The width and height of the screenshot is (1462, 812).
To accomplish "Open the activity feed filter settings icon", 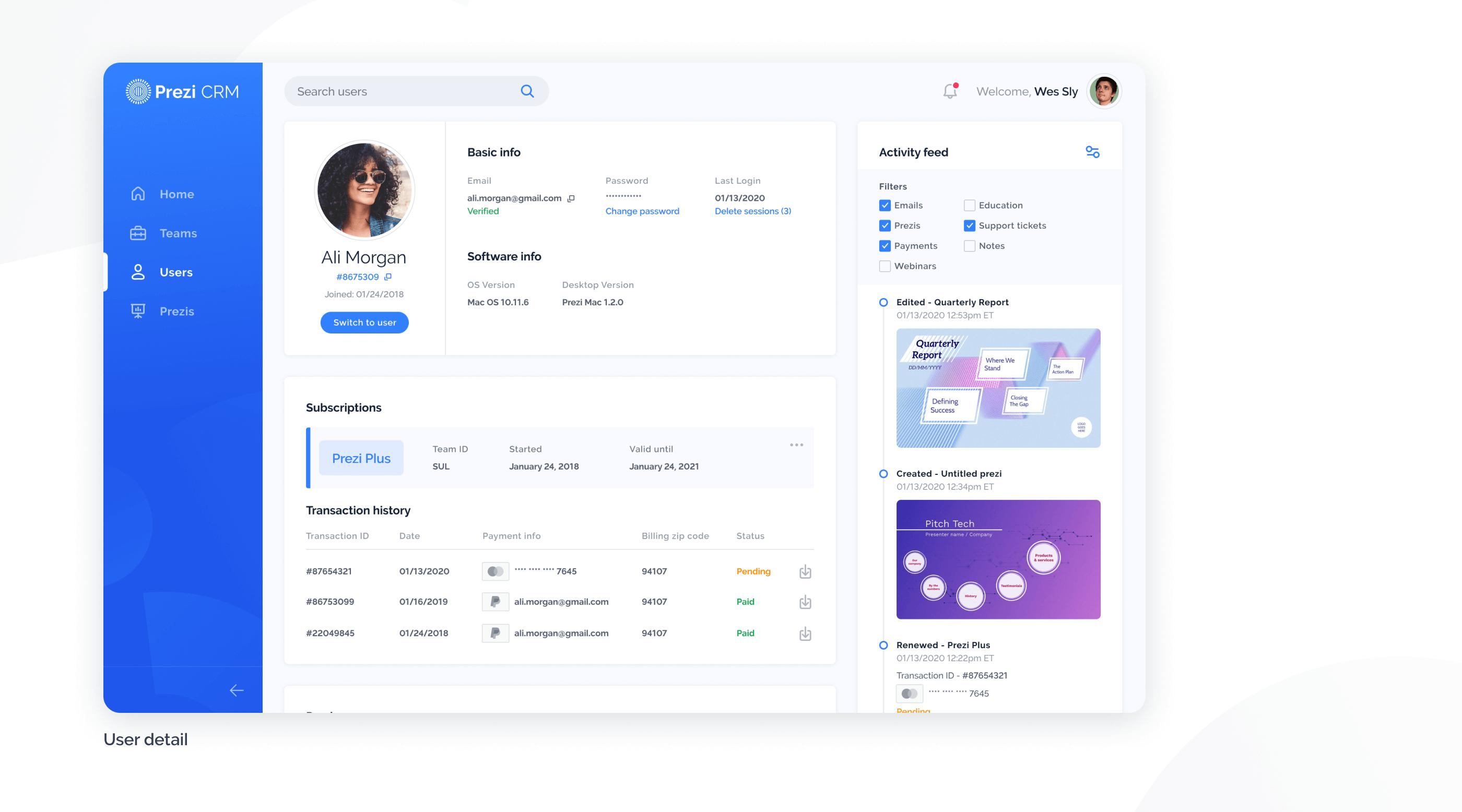I will tap(1092, 152).
